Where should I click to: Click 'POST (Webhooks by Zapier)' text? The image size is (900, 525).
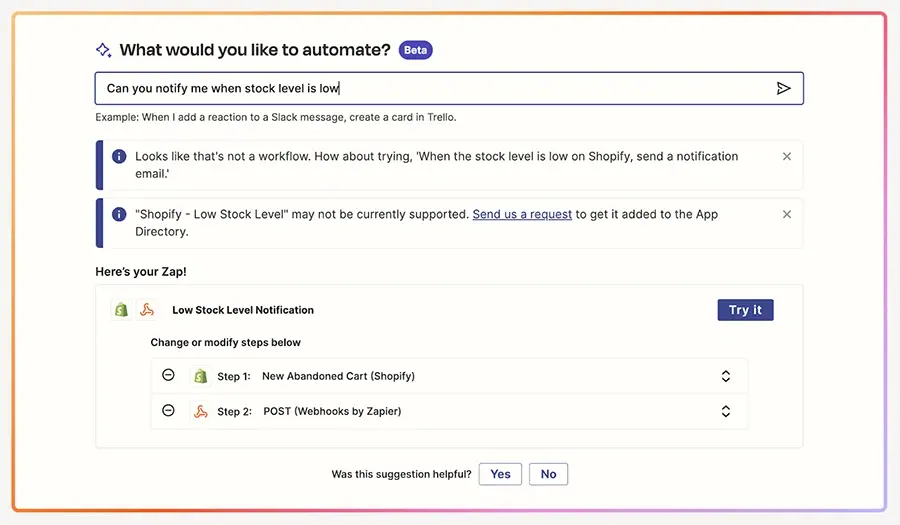(x=332, y=411)
